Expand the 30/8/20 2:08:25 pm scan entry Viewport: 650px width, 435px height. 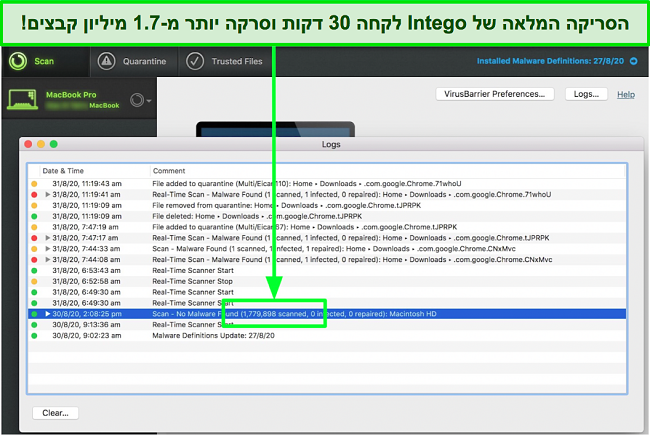(x=48, y=314)
